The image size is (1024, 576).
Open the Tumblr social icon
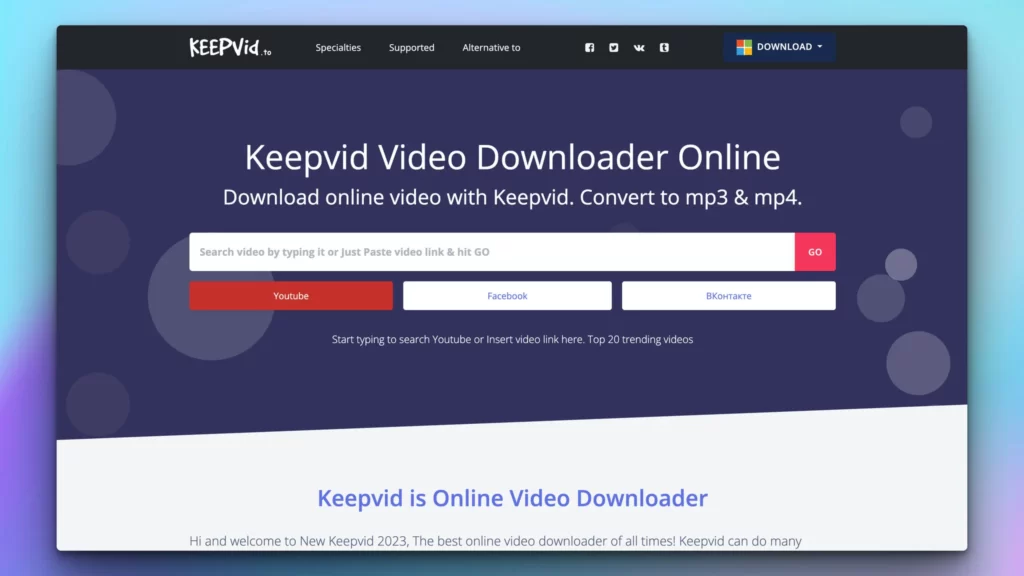(664, 47)
